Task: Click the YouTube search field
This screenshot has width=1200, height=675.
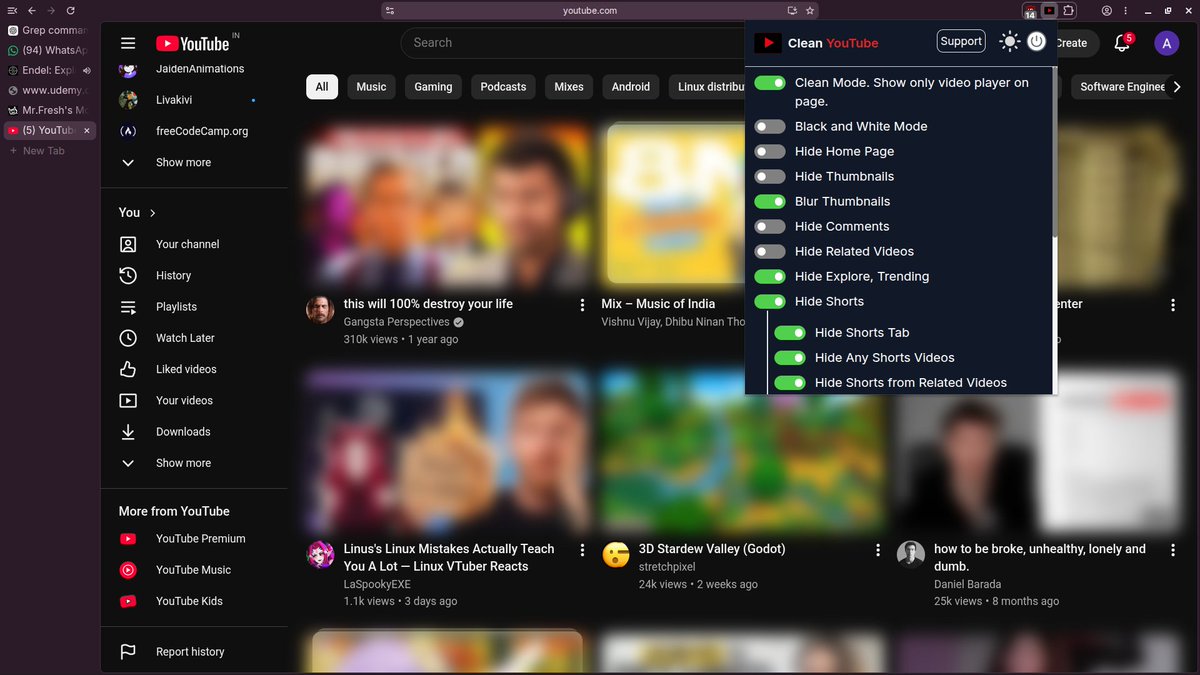Action: [x=575, y=43]
